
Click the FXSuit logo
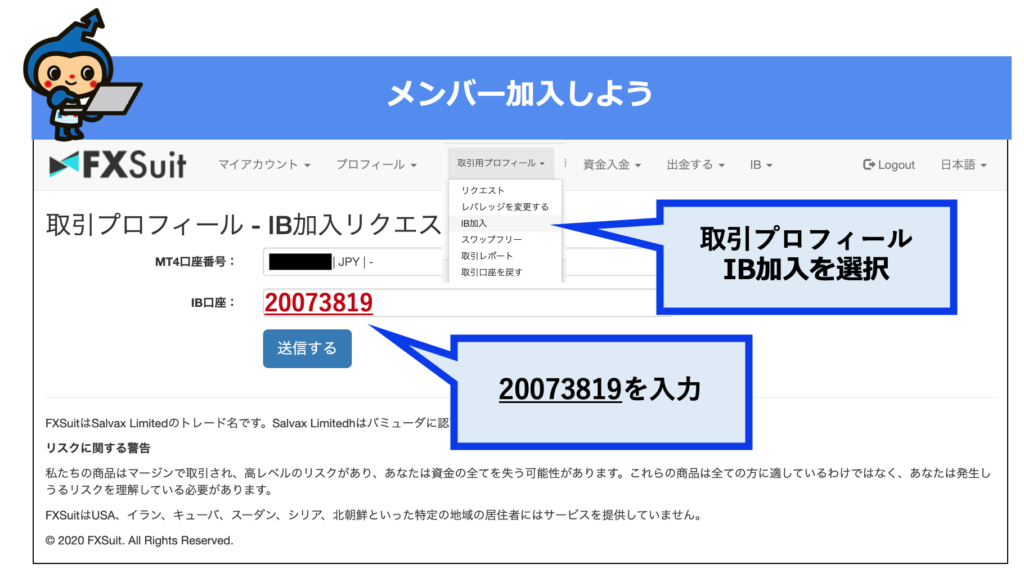tap(118, 165)
